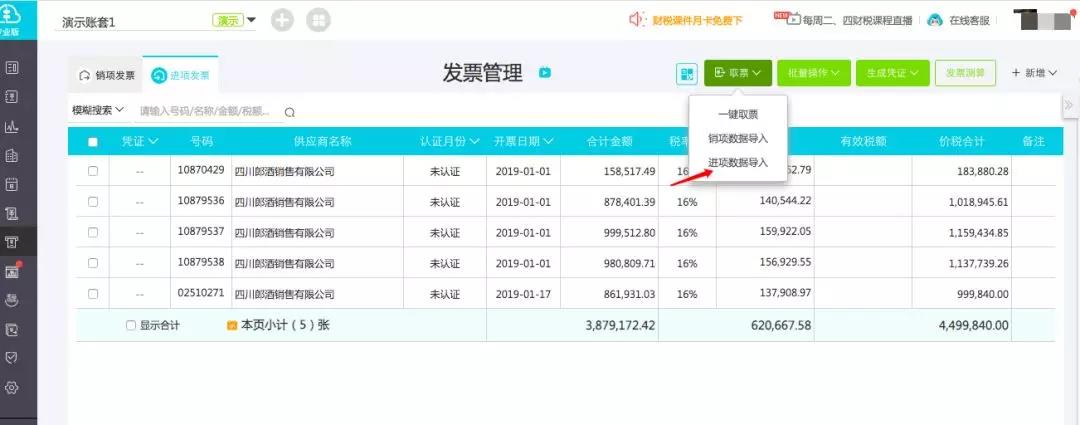Screen dimensions: 1080x425
Task: Choose 一键取票 from the menu
Action: tap(738, 114)
